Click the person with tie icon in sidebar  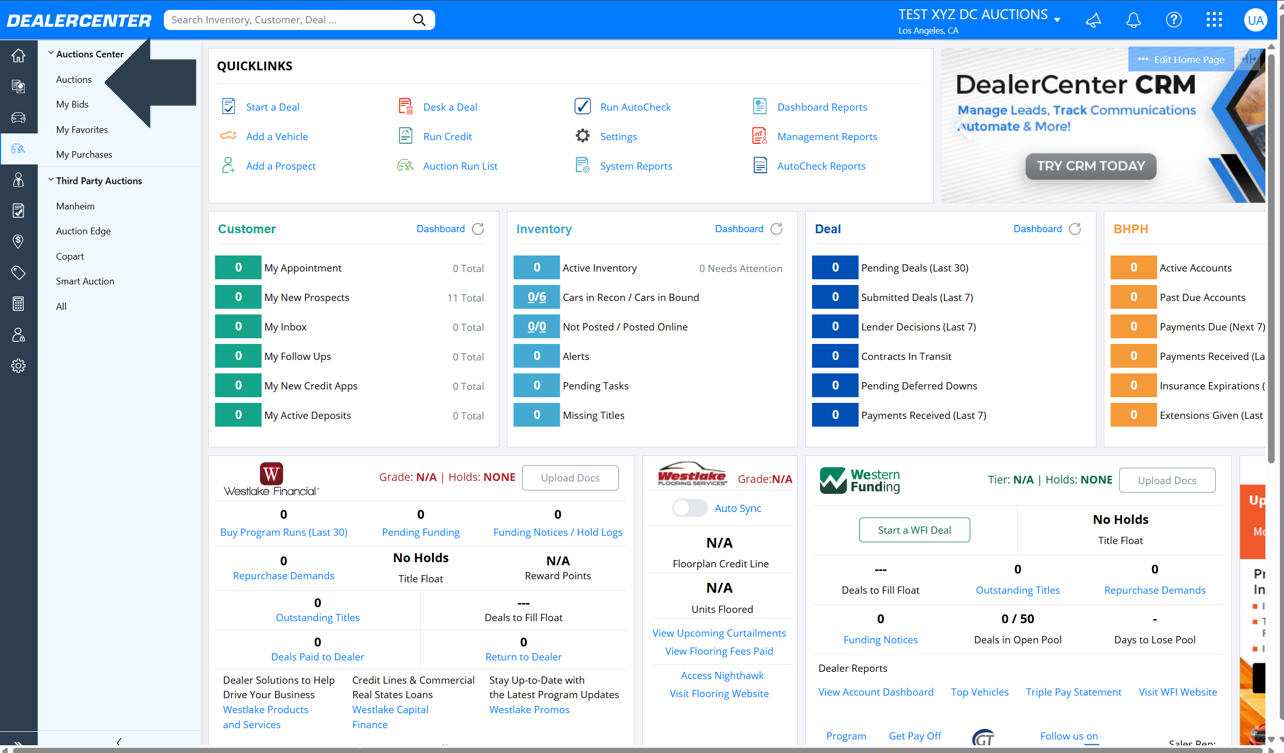pos(18,180)
